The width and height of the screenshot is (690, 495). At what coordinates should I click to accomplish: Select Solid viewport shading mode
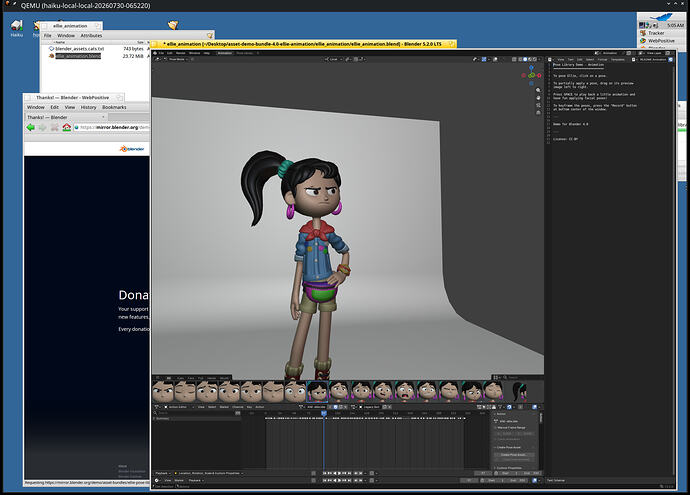pyautogui.click(x=525, y=59)
